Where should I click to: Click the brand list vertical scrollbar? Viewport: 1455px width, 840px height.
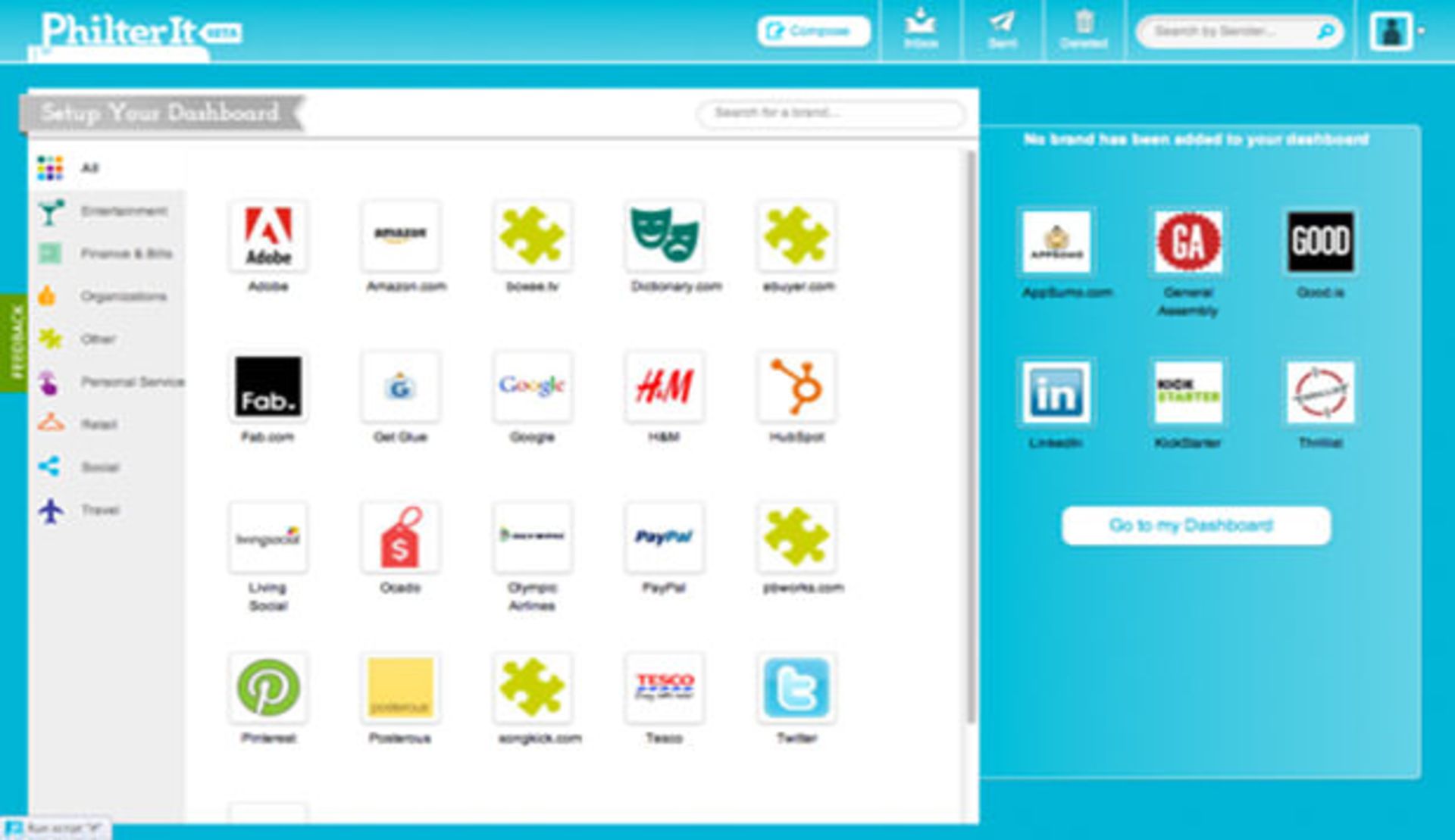pos(970,436)
